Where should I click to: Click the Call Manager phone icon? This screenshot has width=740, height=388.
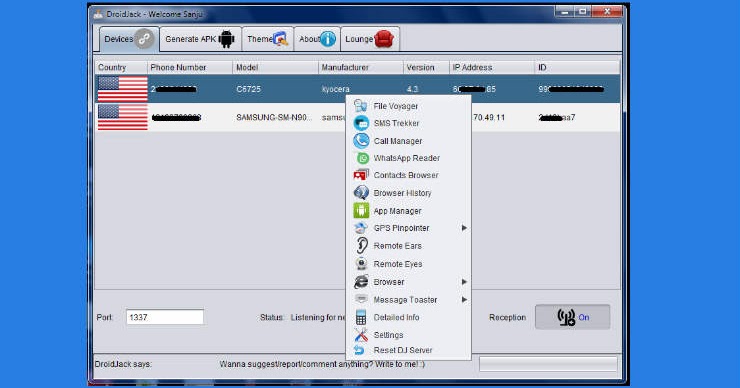361,141
